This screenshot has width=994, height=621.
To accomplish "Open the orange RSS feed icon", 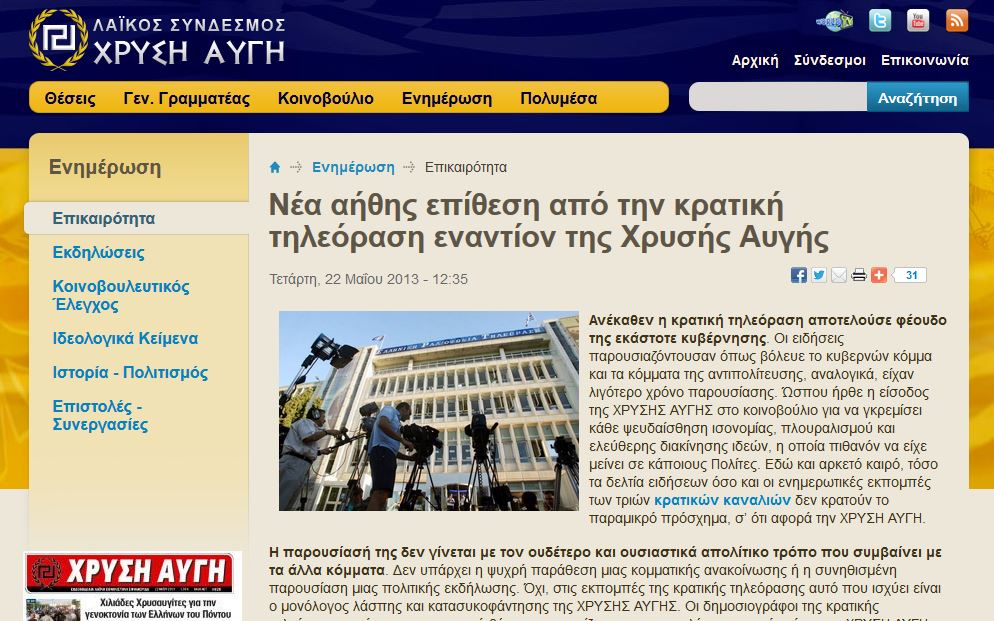I will point(957,20).
